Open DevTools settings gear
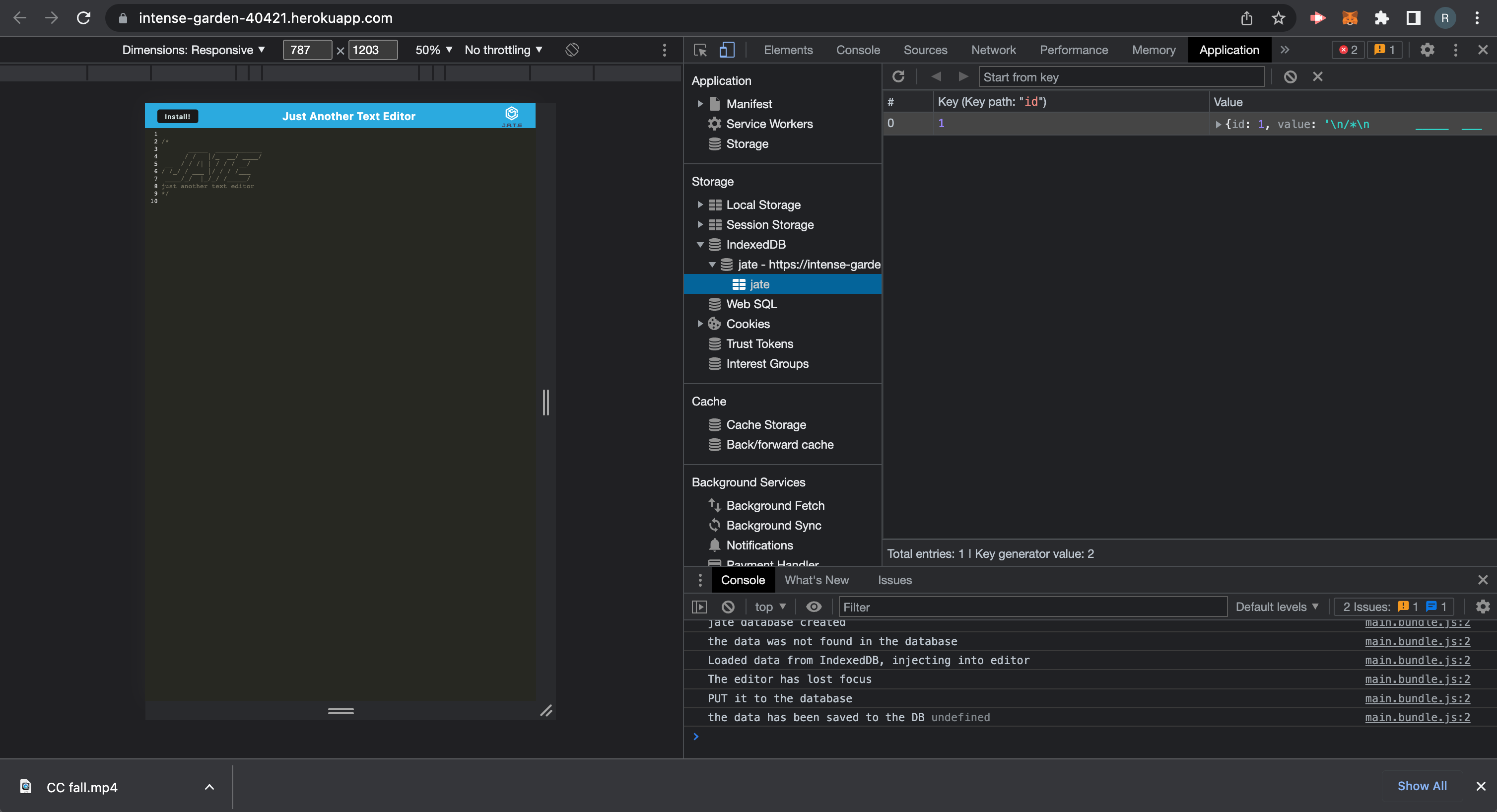Screen dimensions: 1497x812 coord(1428,50)
